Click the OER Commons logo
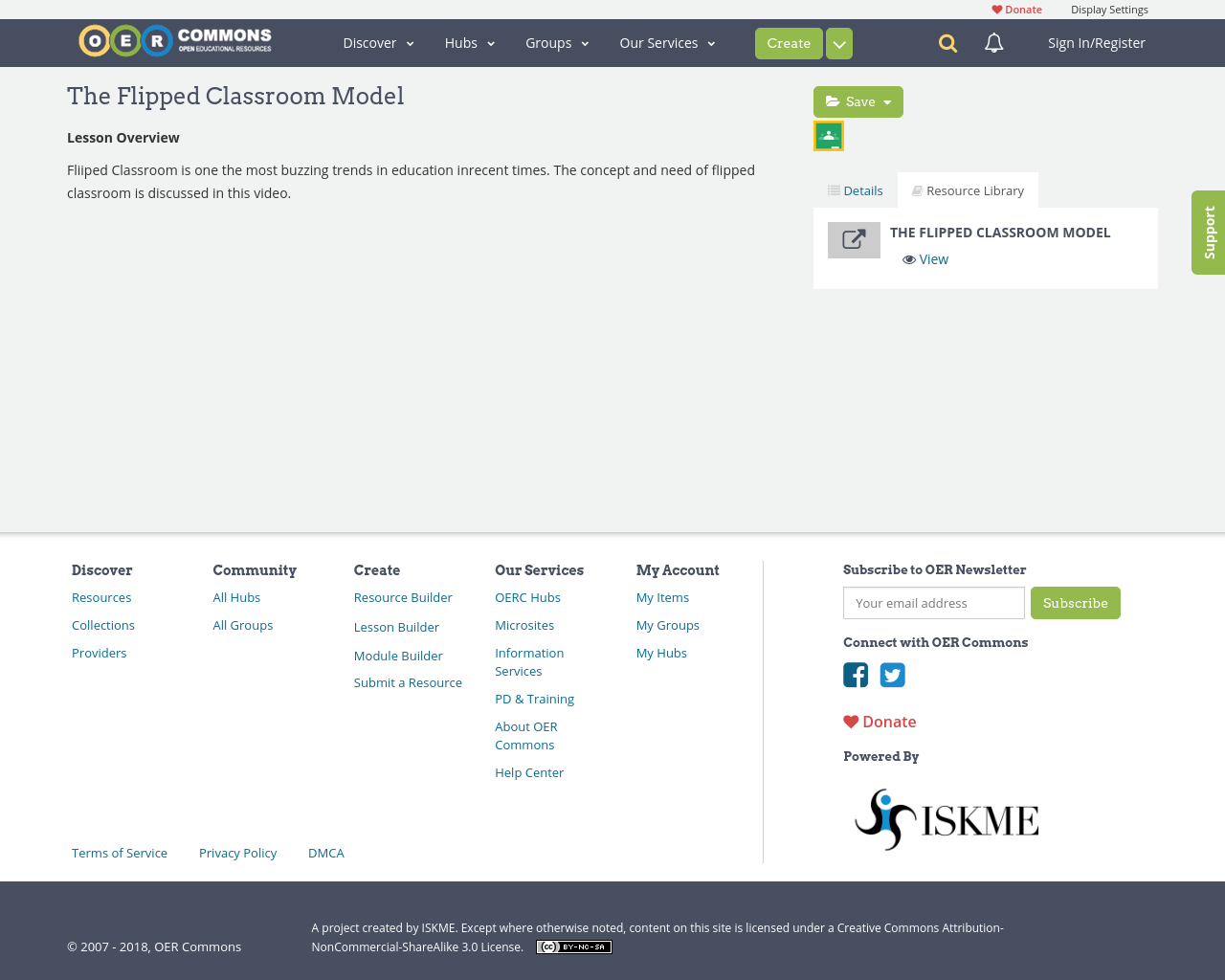Viewport: 1225px width, 980px height. click(174, 39)
